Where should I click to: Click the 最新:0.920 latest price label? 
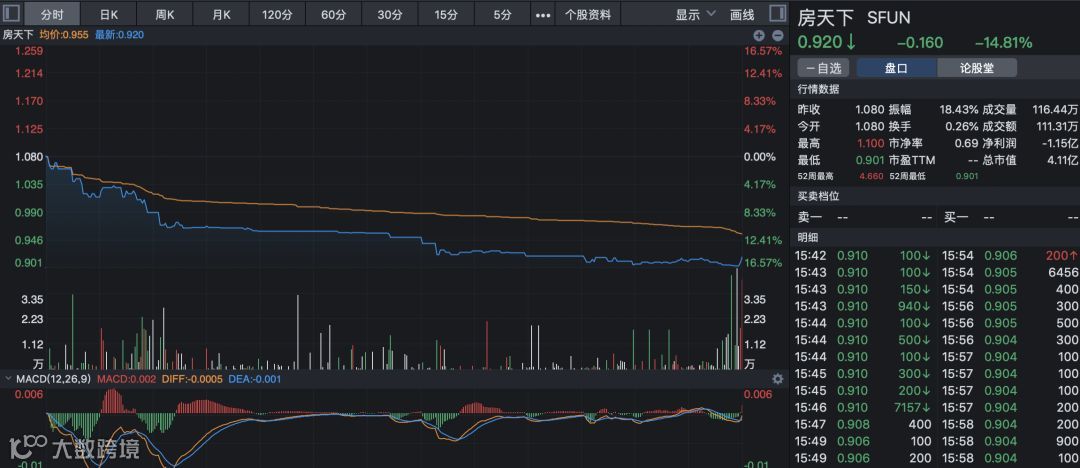pyautogui.click(x=120, y=34)
